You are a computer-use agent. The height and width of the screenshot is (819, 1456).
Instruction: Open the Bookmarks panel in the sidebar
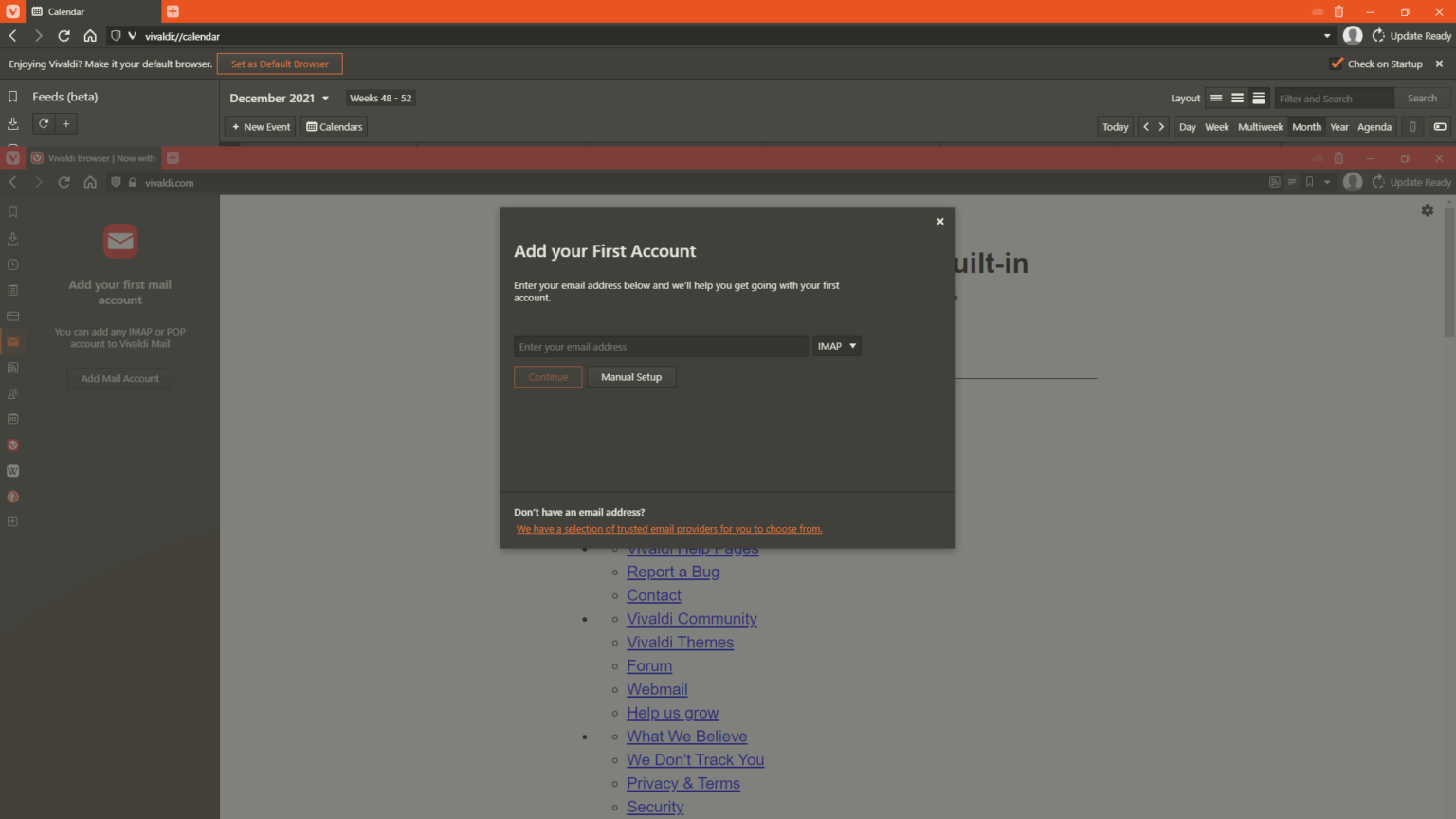tap(12, 210)
